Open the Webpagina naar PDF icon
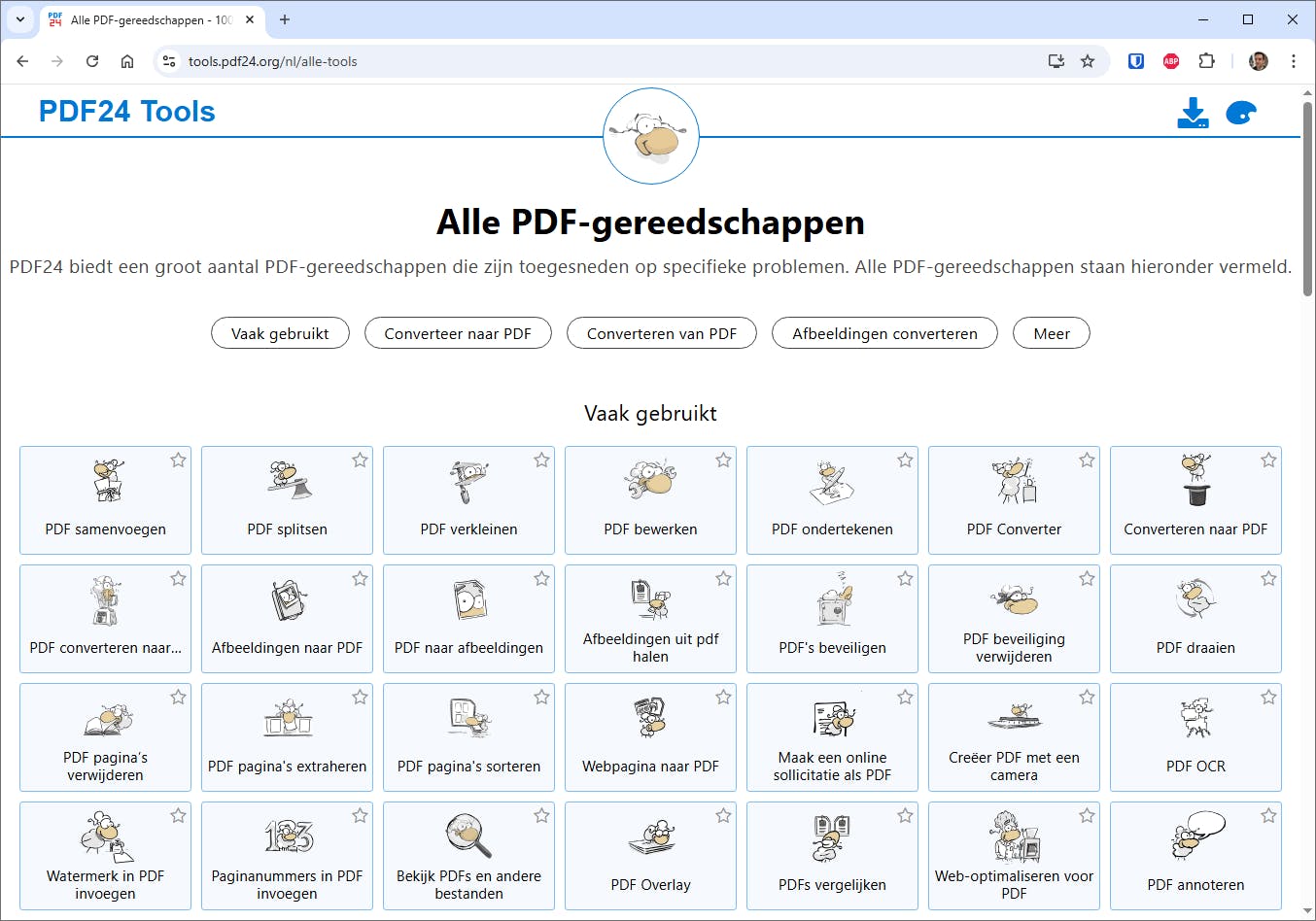 [x=651, y=718]
